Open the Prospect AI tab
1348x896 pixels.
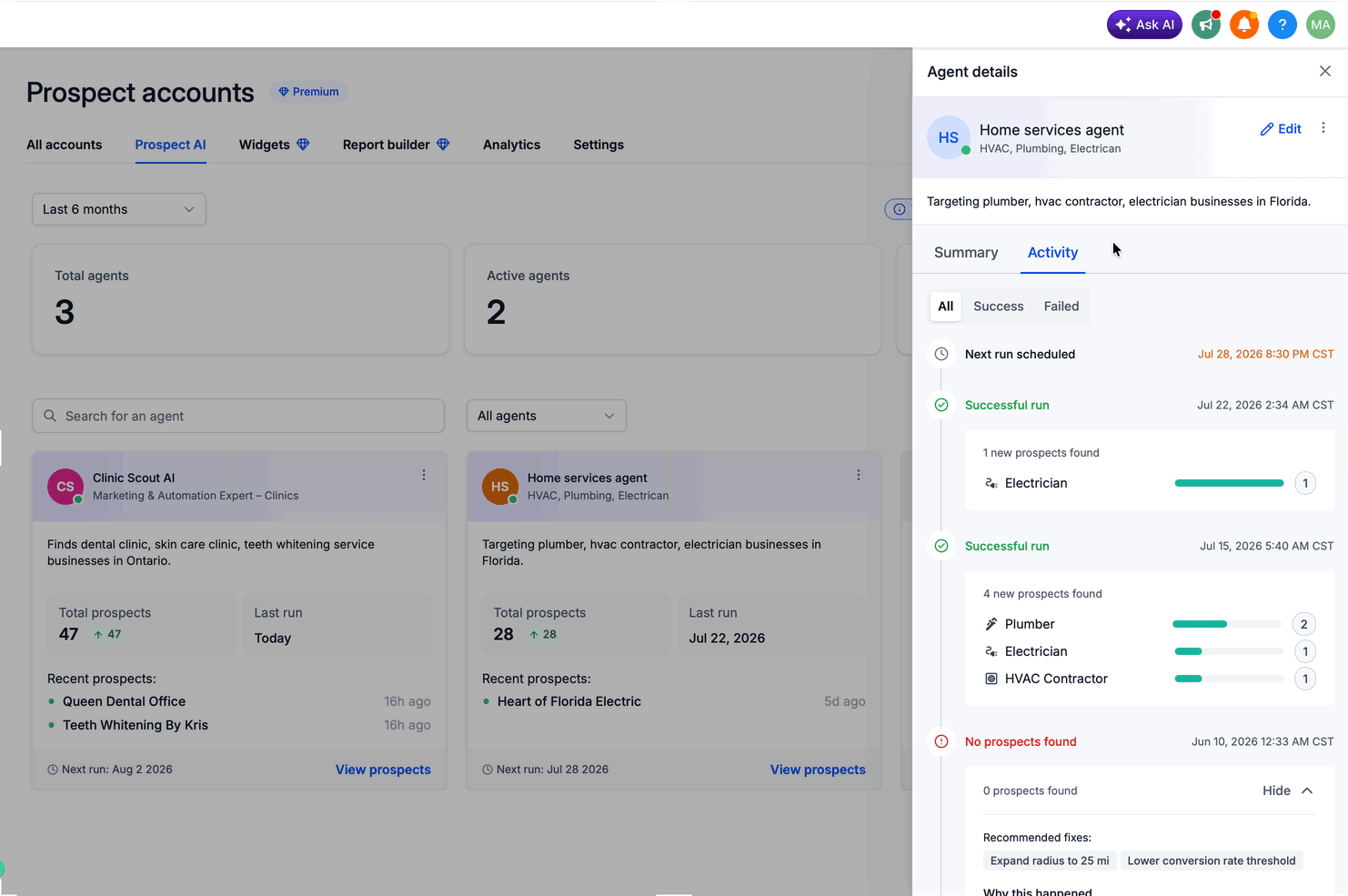pyautogui.click(x=171, y=145)
